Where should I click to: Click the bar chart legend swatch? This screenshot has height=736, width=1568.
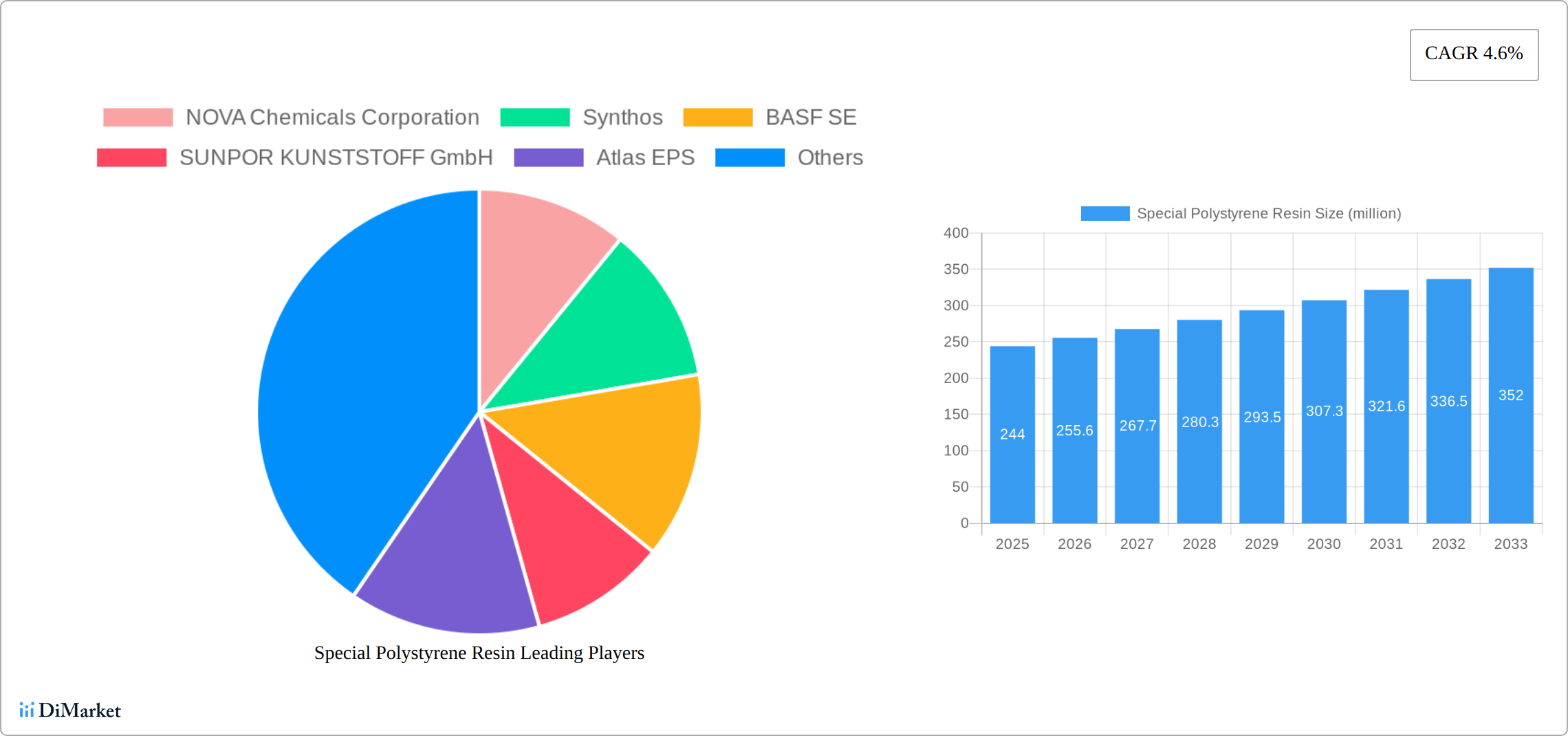pos(1104,213)
